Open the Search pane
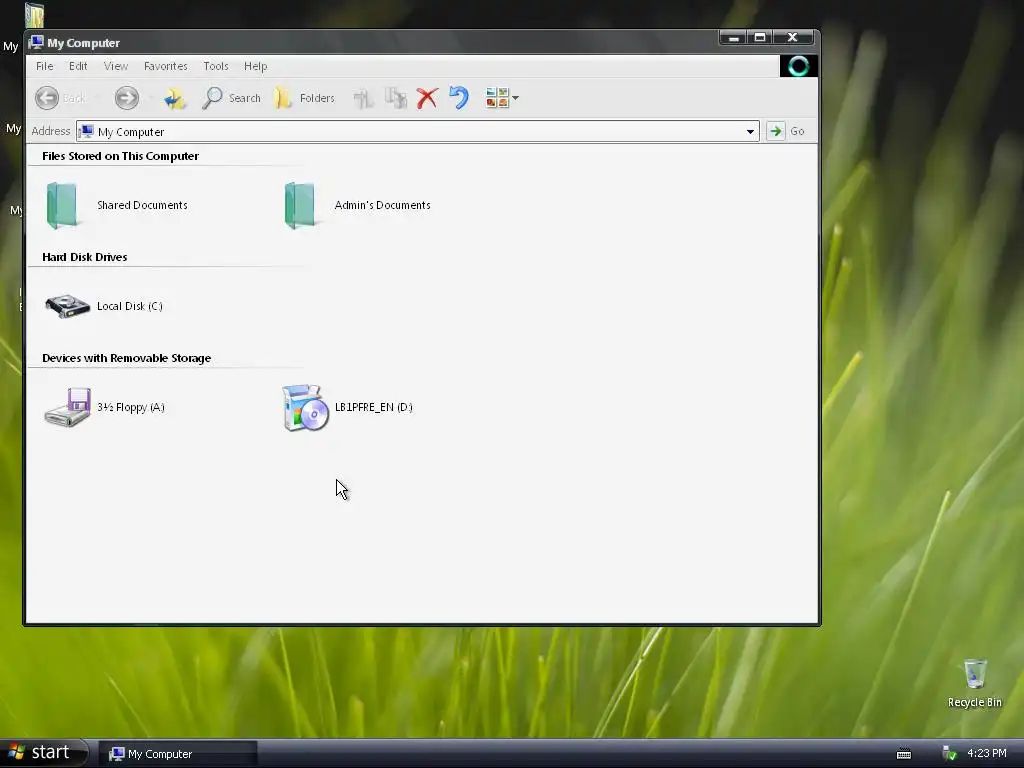Image resolution: width=1024 pixels, height=768 pixels. (231, 98)
